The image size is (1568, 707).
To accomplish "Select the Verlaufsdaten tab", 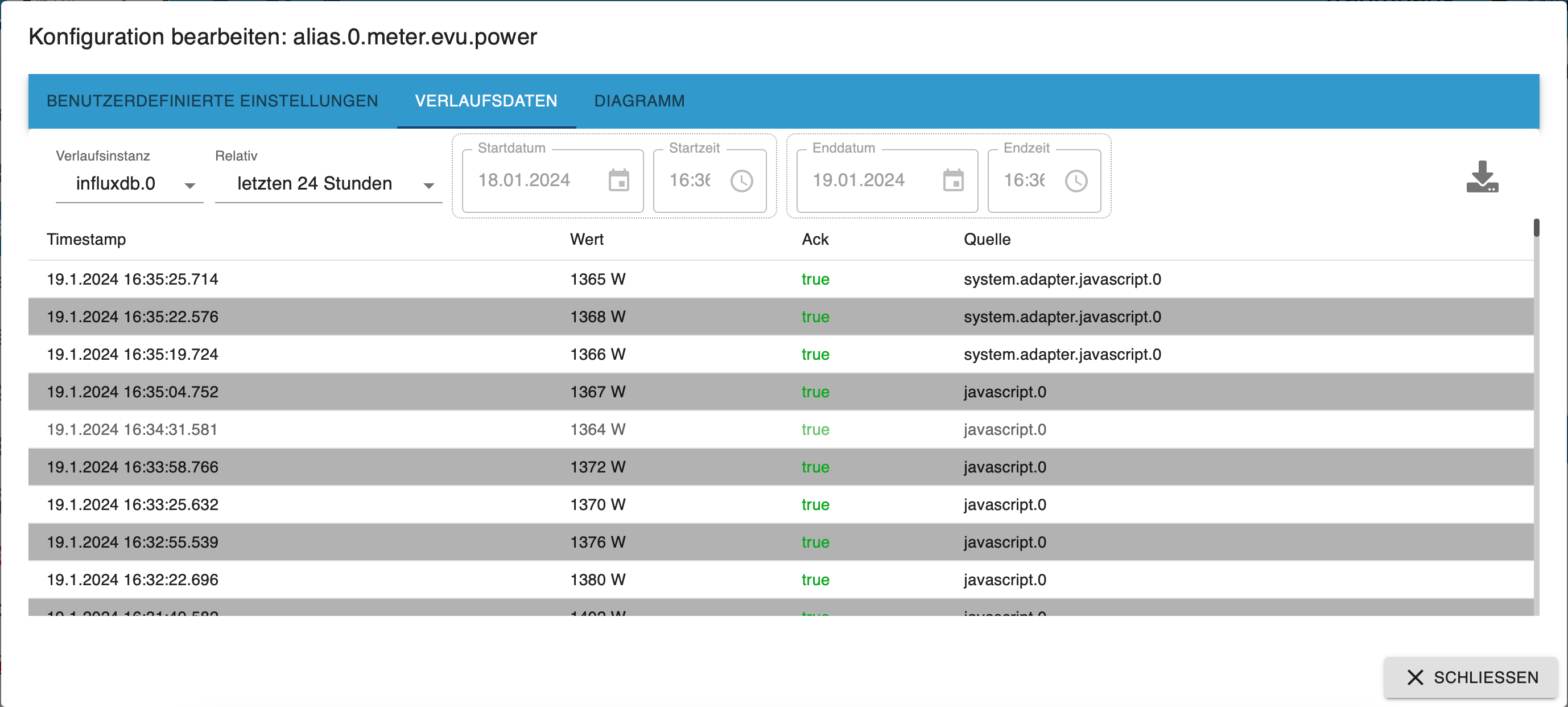I will click(x=486, y=101).
